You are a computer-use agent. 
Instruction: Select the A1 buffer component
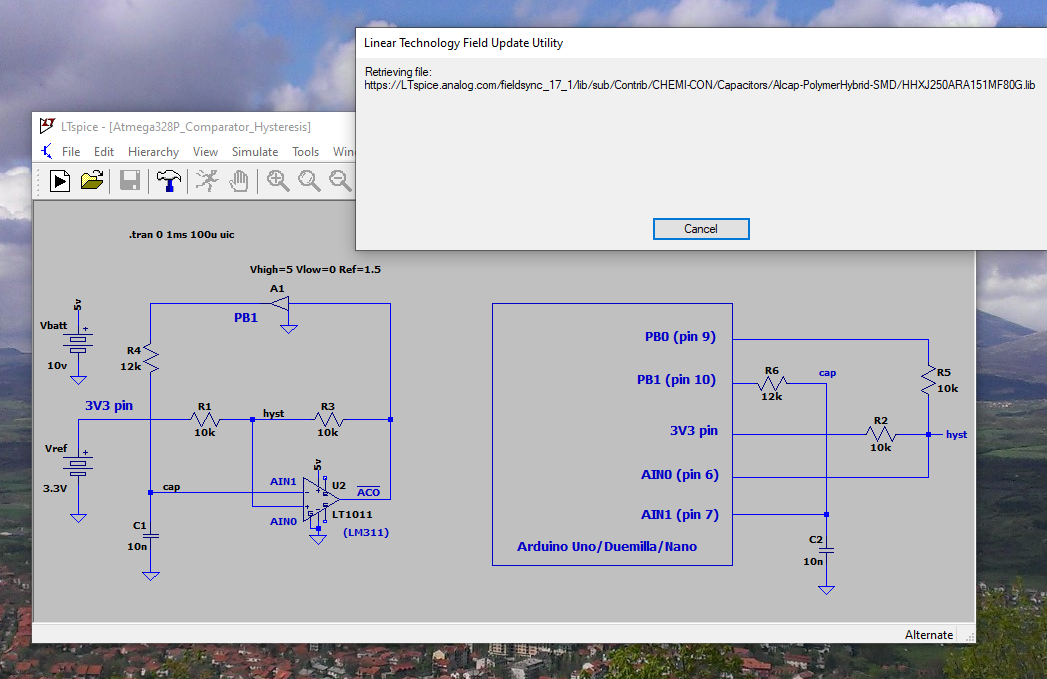(x=281, y=304)
